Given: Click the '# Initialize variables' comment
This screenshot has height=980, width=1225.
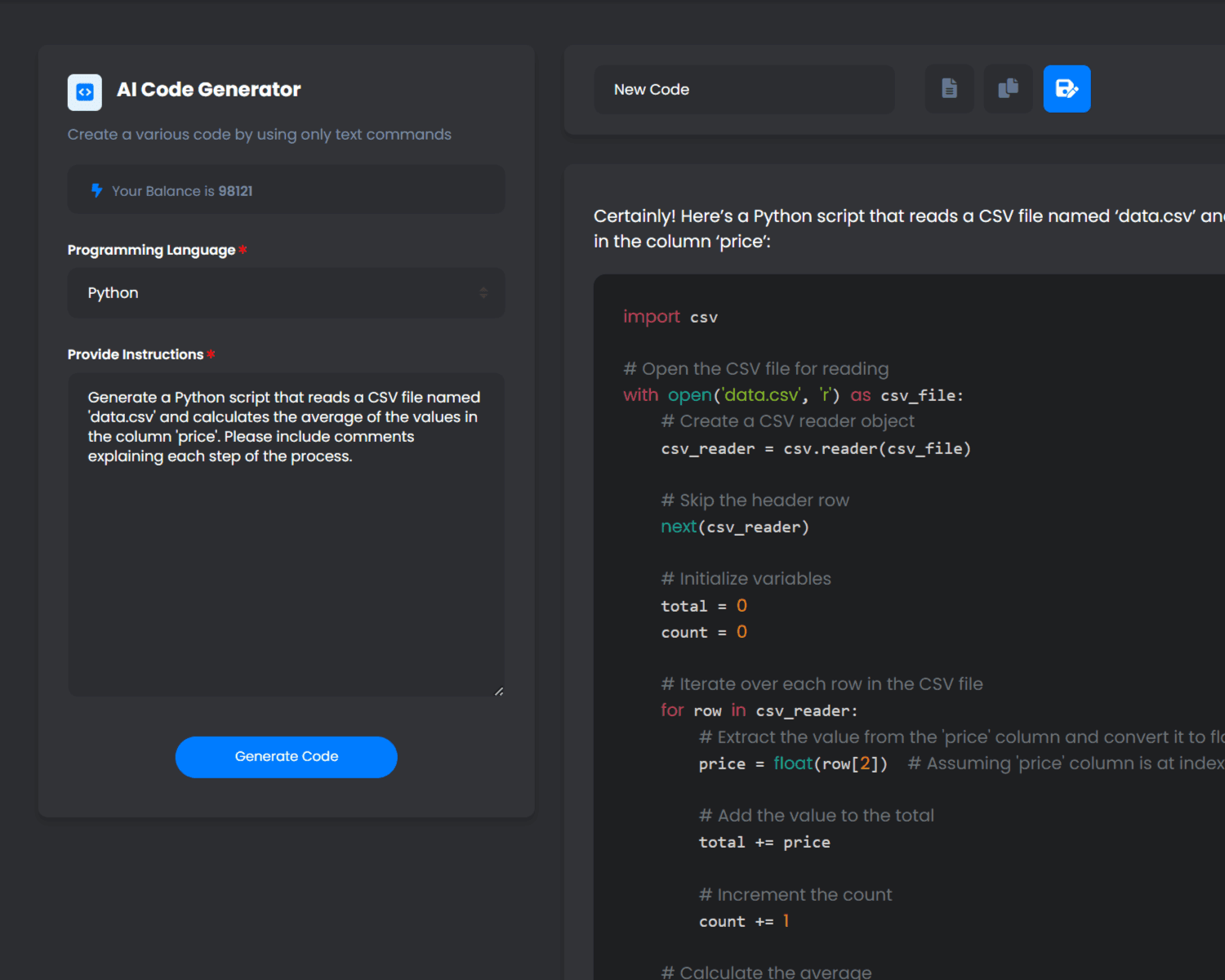Looking at the screenshot, I should 746,579.
